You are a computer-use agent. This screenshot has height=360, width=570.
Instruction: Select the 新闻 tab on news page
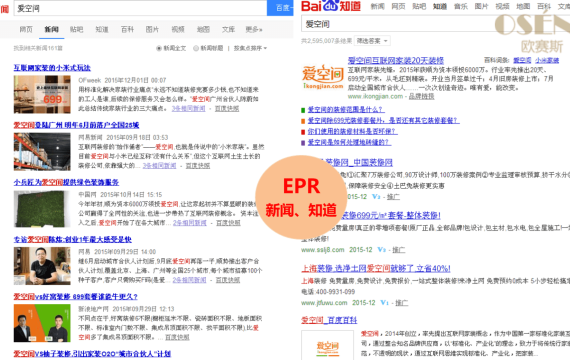[51, 29]
